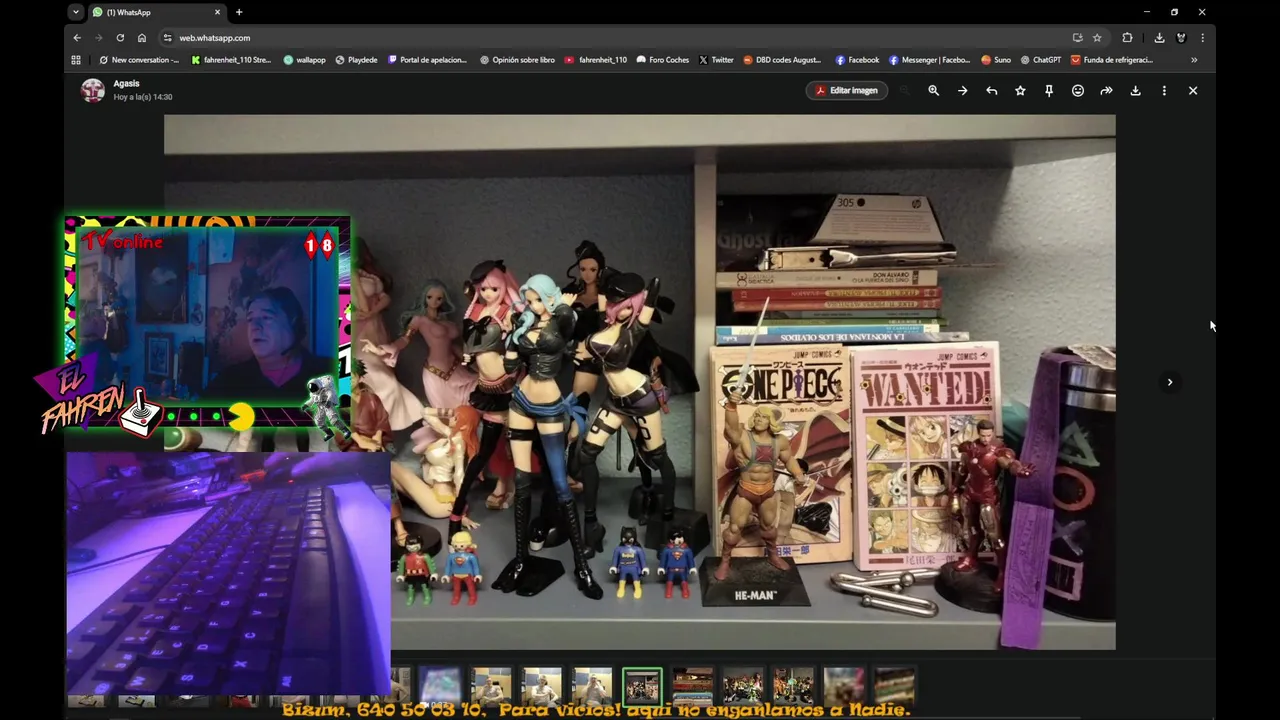Open the Chrome extensions puzzle menu
1280x720 pixels.
click(x=1127, y=38)
